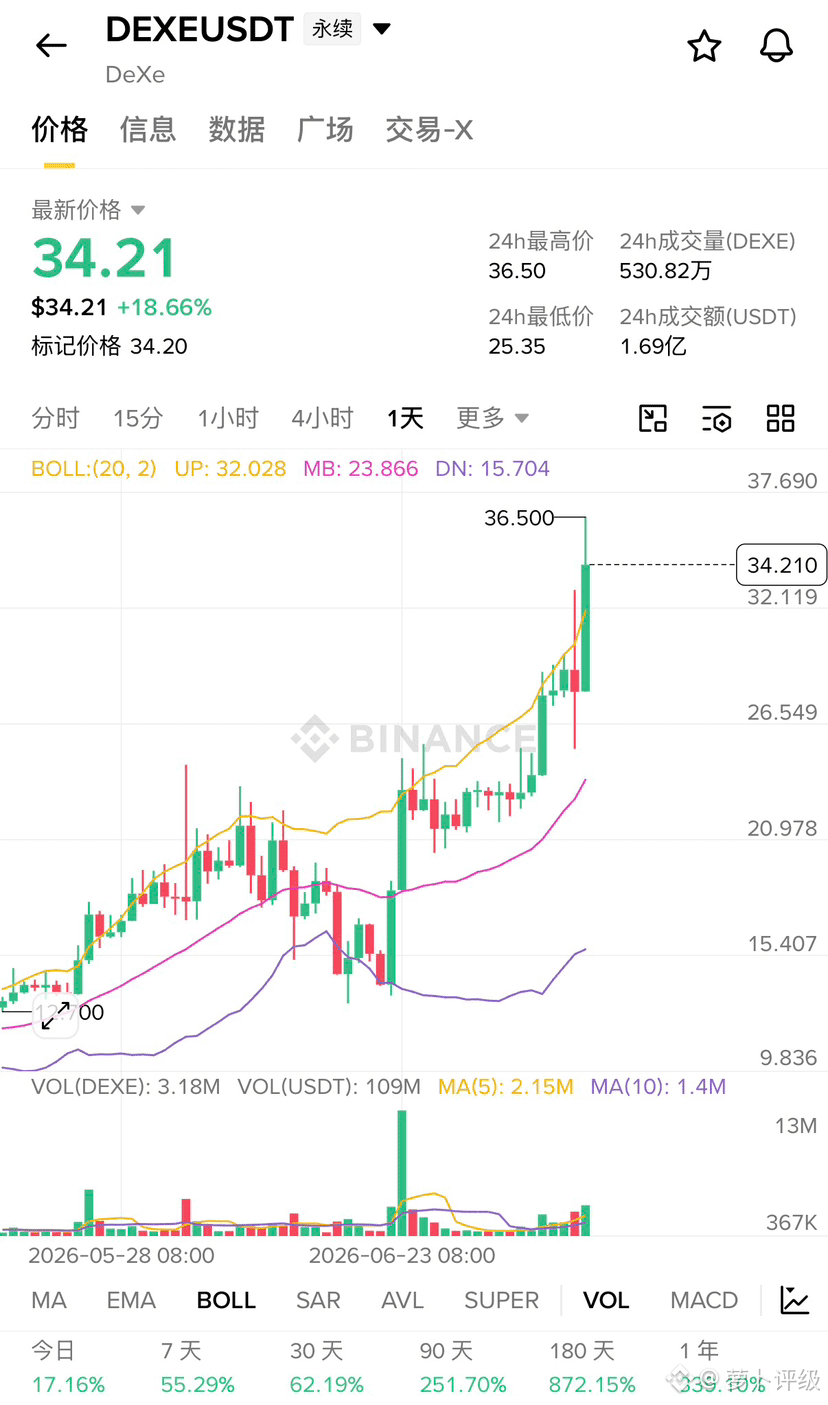Tap the 2026-05-28 08:00 date label
This screenshot has height=1405, width=828.
click(121, 1255)
